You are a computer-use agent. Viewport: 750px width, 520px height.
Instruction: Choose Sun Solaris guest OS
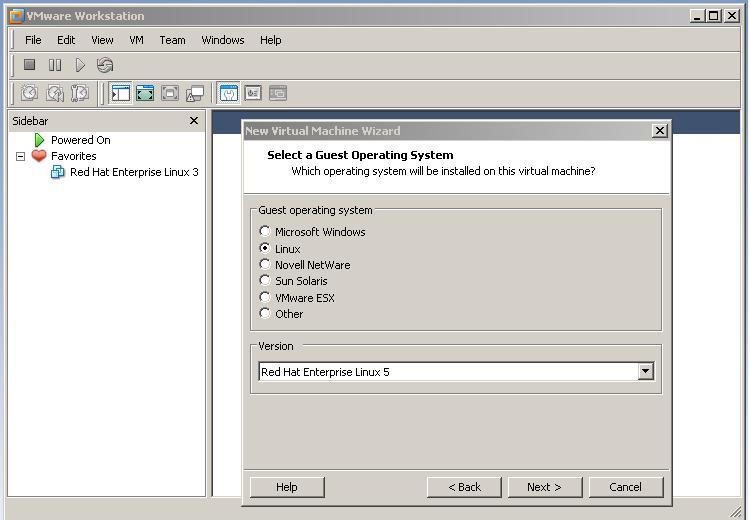tap(265, 280)
